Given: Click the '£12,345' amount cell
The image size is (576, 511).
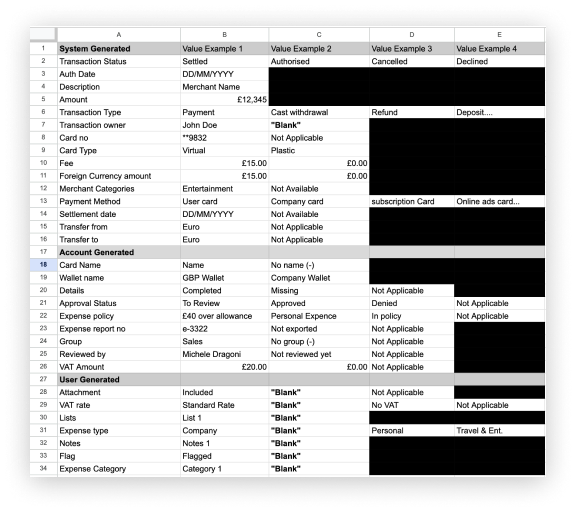Looking at the screenshot, I should (x=224, y=100).
